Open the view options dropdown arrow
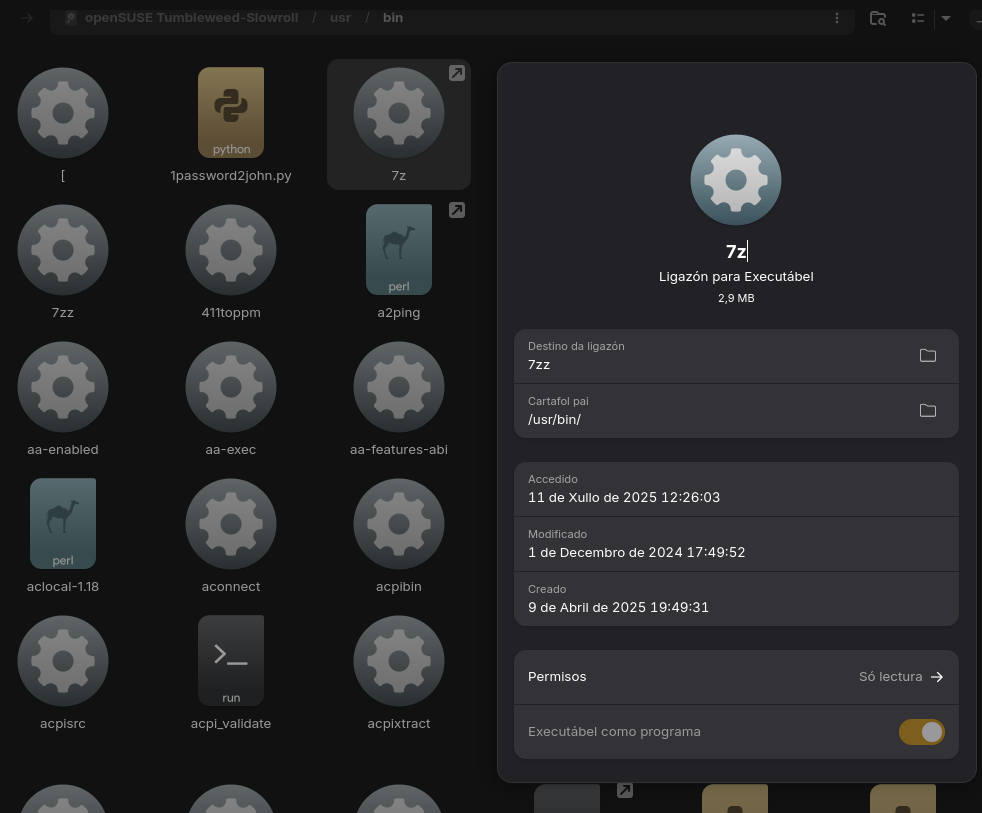This screenshot has height=813, width=982. coord(946,18)
